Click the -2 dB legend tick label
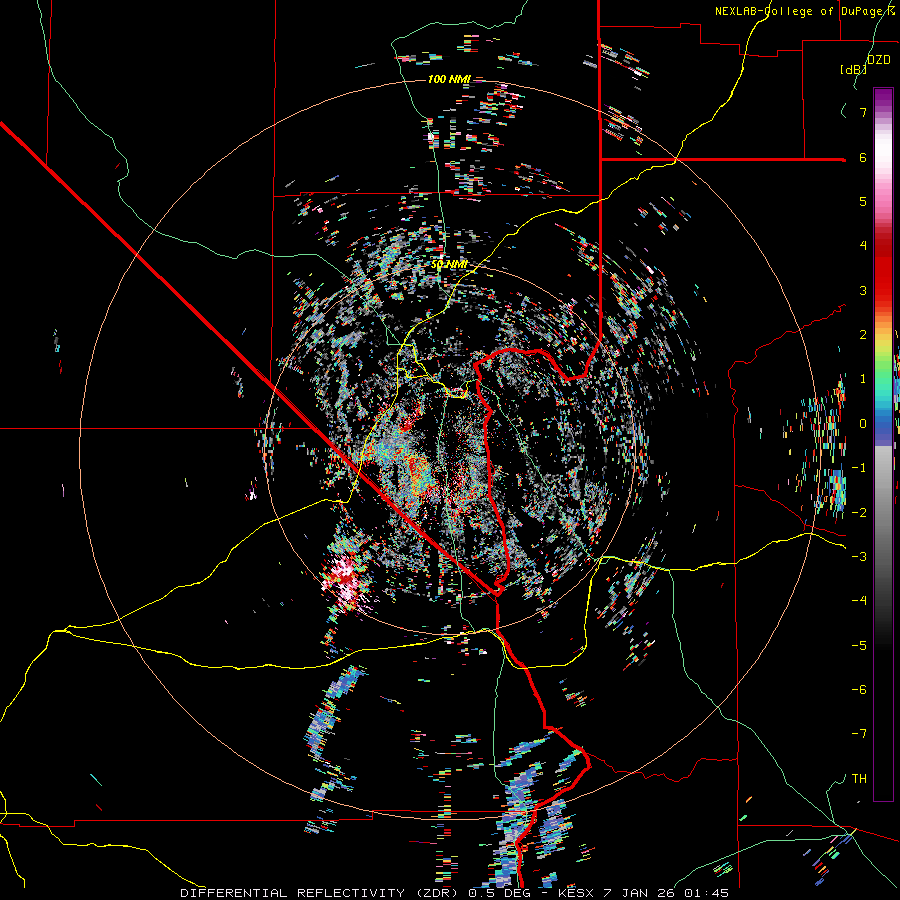Screen dimensions: 900x900 coord(859,513)
